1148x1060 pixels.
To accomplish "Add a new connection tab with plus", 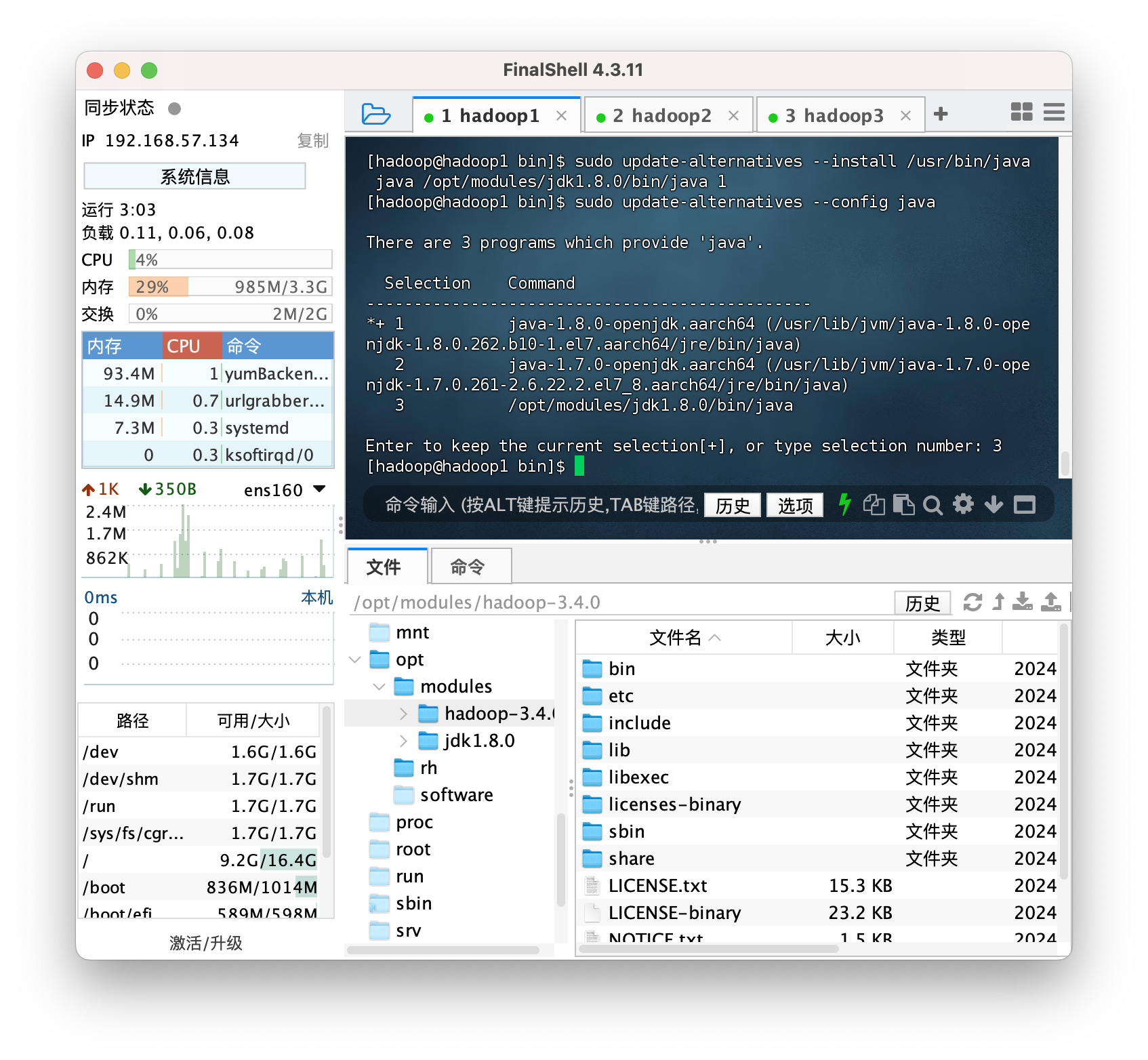I will point(941,114).
